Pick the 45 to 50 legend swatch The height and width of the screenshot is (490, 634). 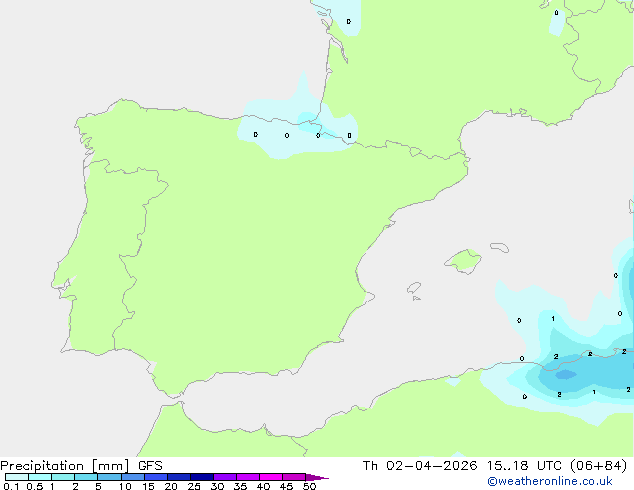coord(294,477)
